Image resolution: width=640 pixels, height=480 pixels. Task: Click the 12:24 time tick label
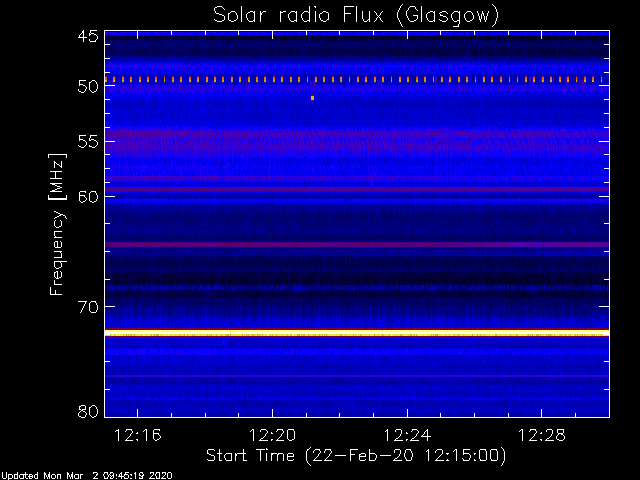407,435
